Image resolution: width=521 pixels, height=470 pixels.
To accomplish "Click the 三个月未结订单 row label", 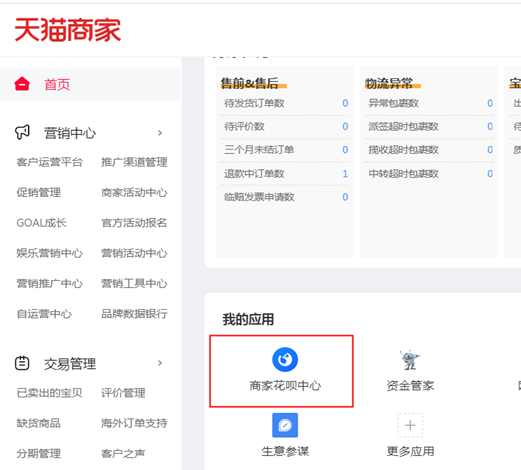I will coord(259,150).
